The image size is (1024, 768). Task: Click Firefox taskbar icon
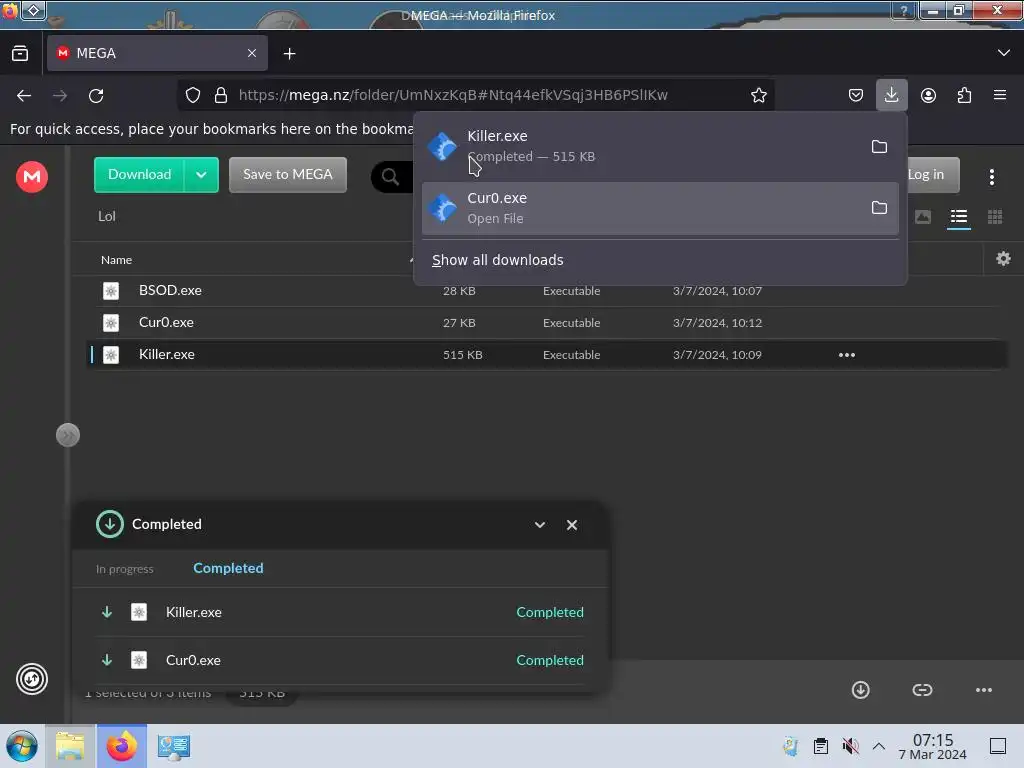122,746
